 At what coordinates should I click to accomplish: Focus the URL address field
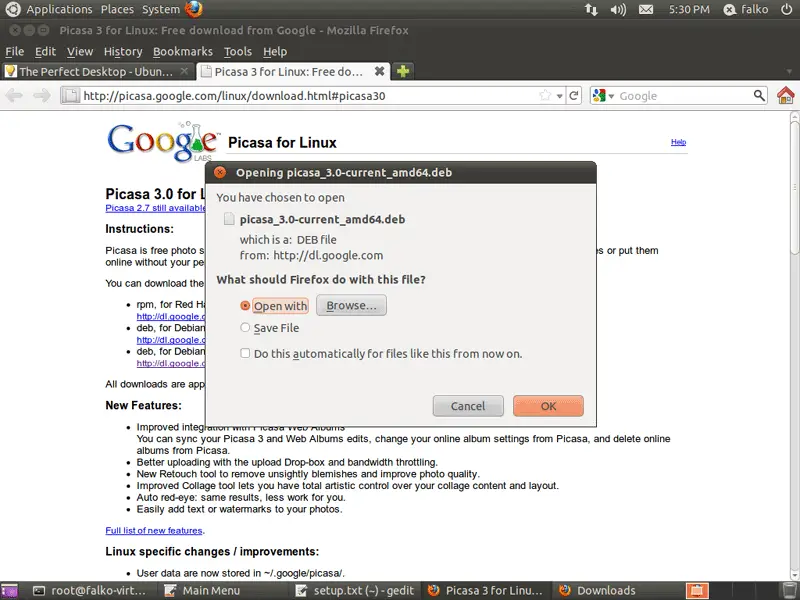pyautogui.click(x=309, y=95)
